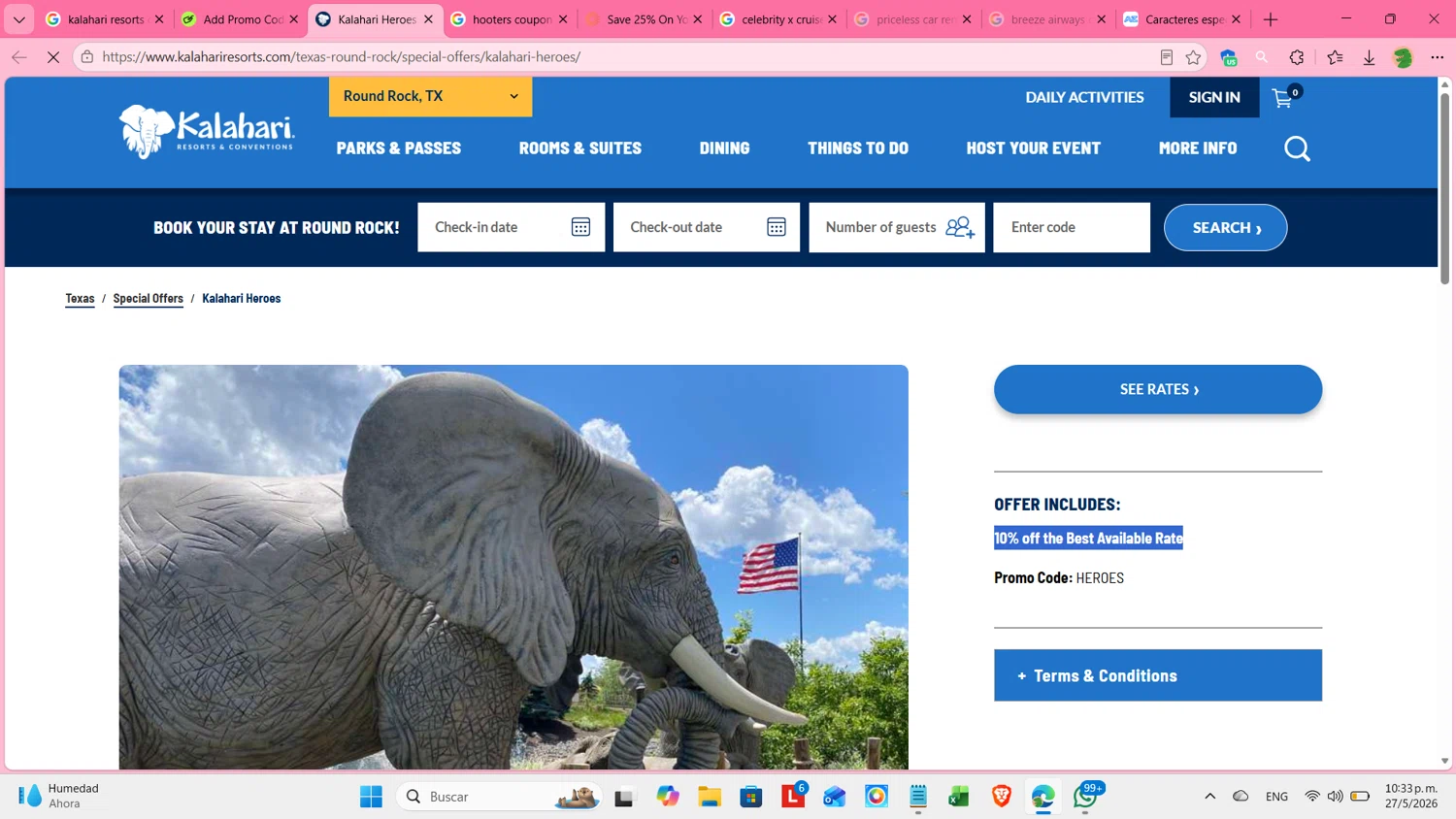Click the Sign In button
The image size is (1456, 819).
pyautogui.click(x=1214, y=97)
